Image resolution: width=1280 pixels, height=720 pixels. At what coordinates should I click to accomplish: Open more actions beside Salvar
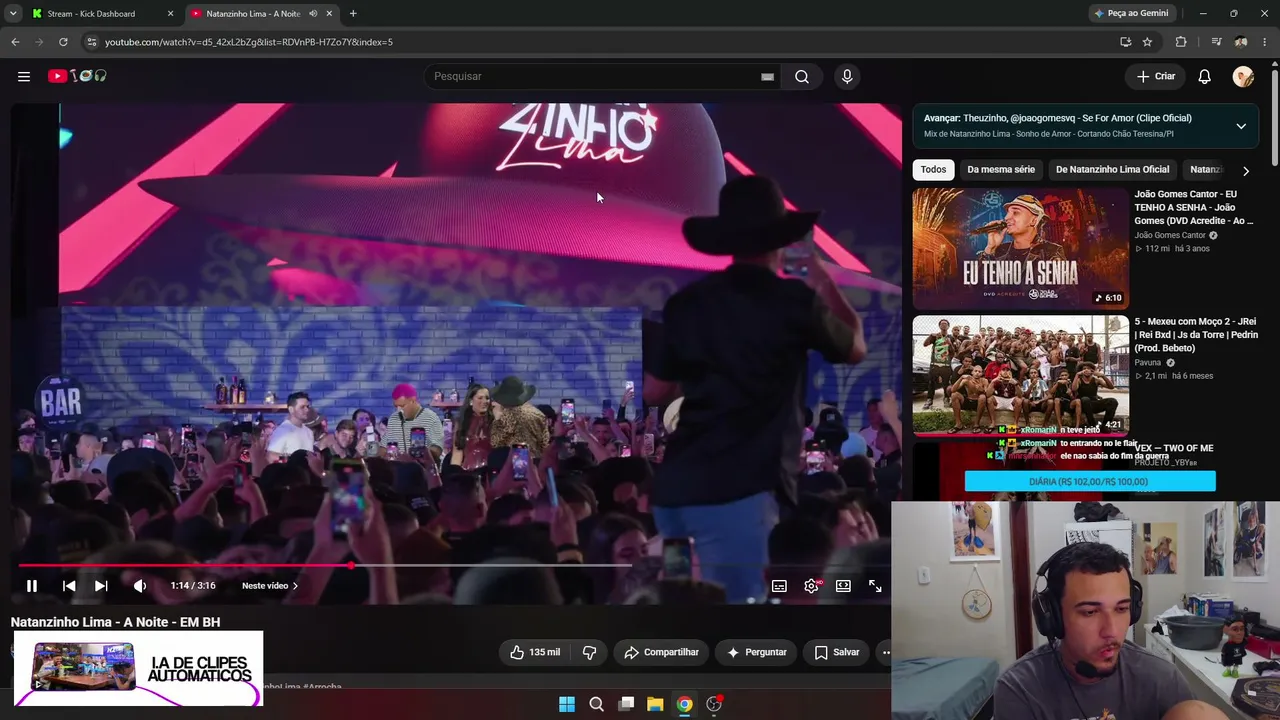click(x=884, y=652)
